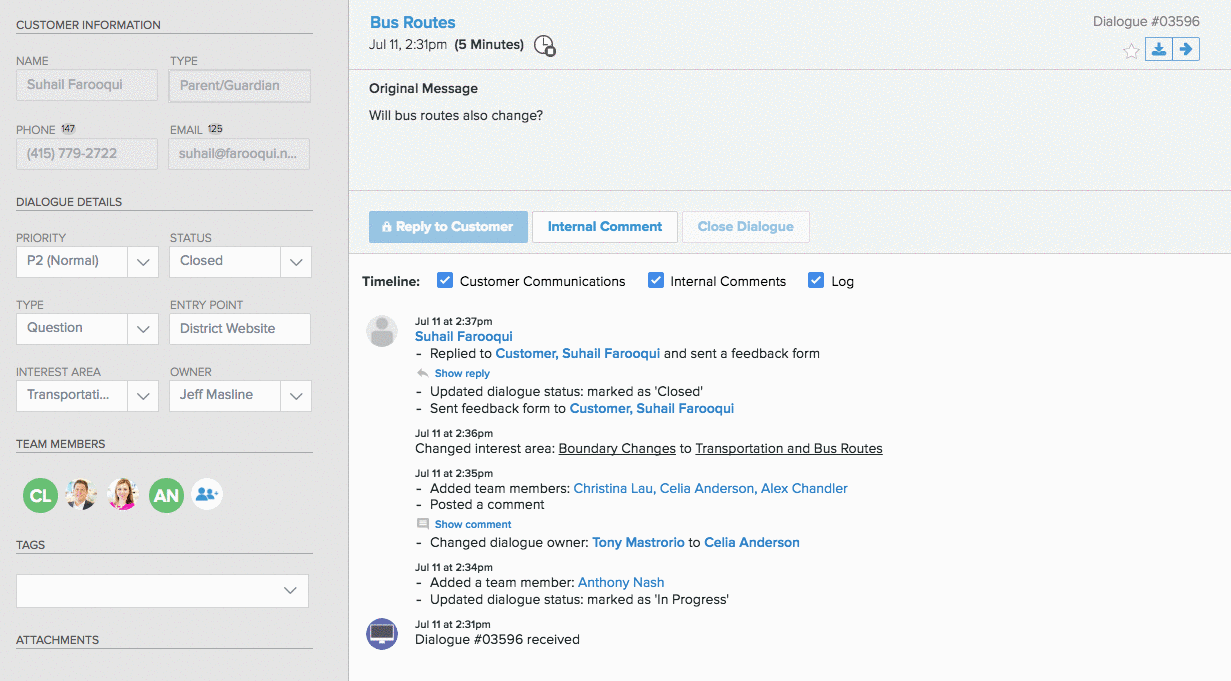Disable the Log timeline checkbox

coord(816,281)
